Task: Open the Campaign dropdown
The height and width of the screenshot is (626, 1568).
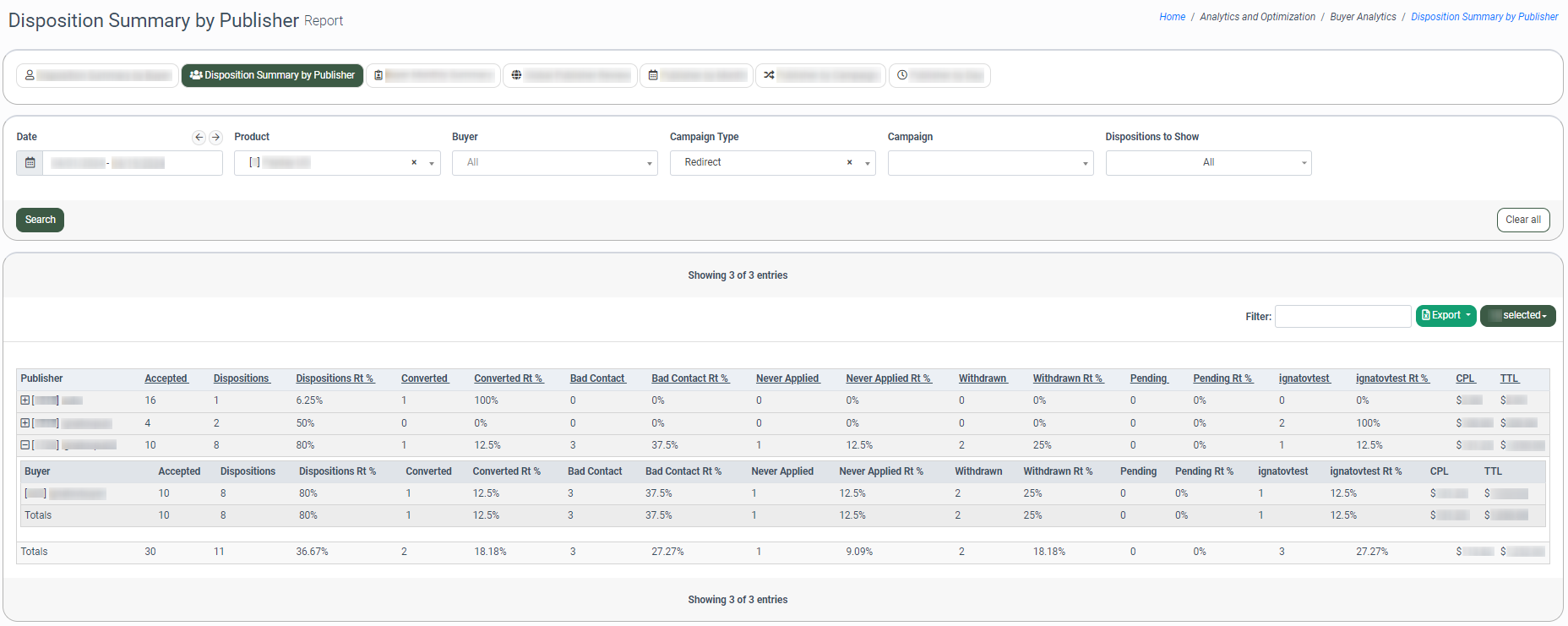Action: 990,163
